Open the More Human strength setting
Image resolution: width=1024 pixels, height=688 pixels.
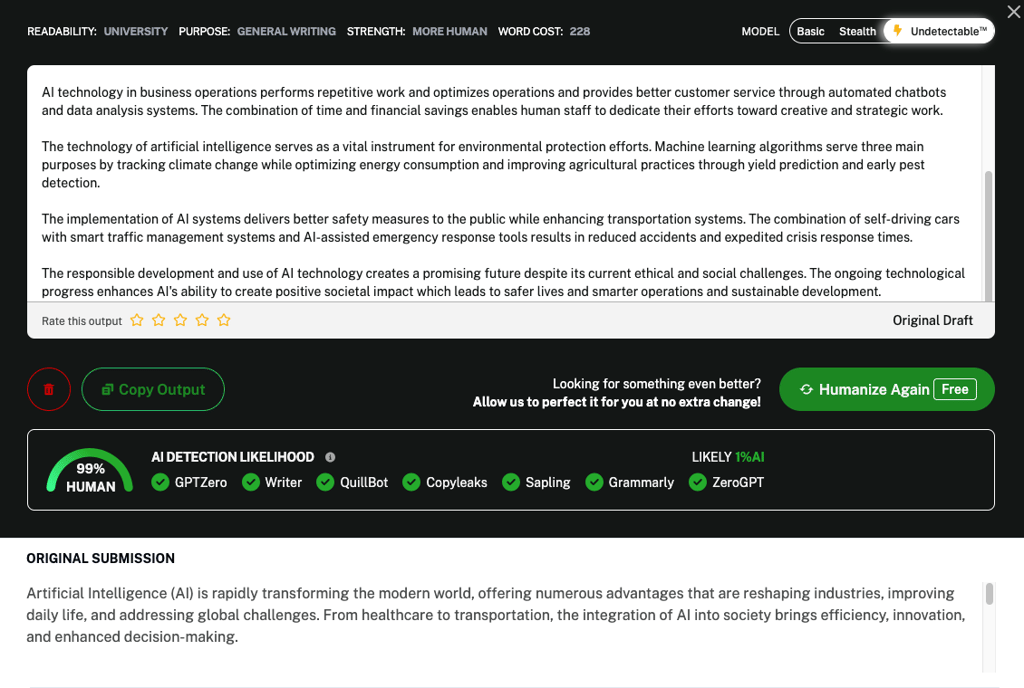point(450,31)
